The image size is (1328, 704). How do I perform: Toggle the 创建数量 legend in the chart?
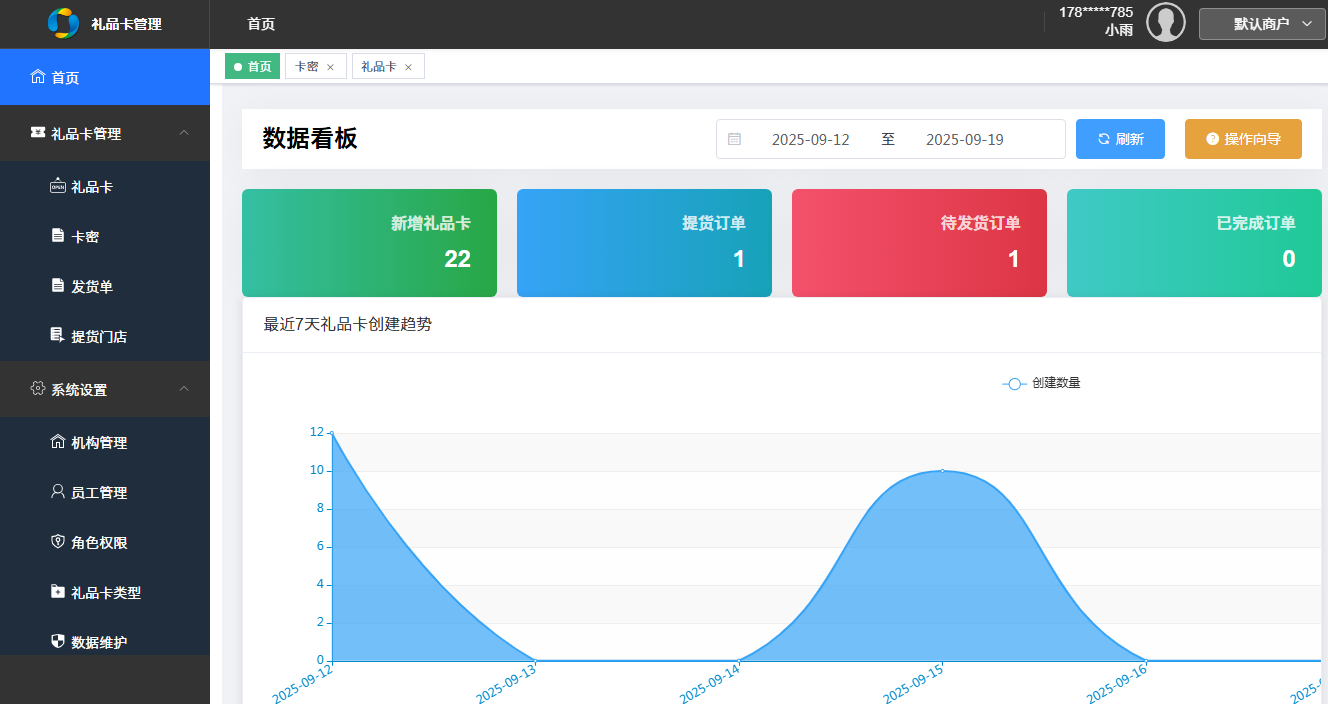[x=1040, y=383]
